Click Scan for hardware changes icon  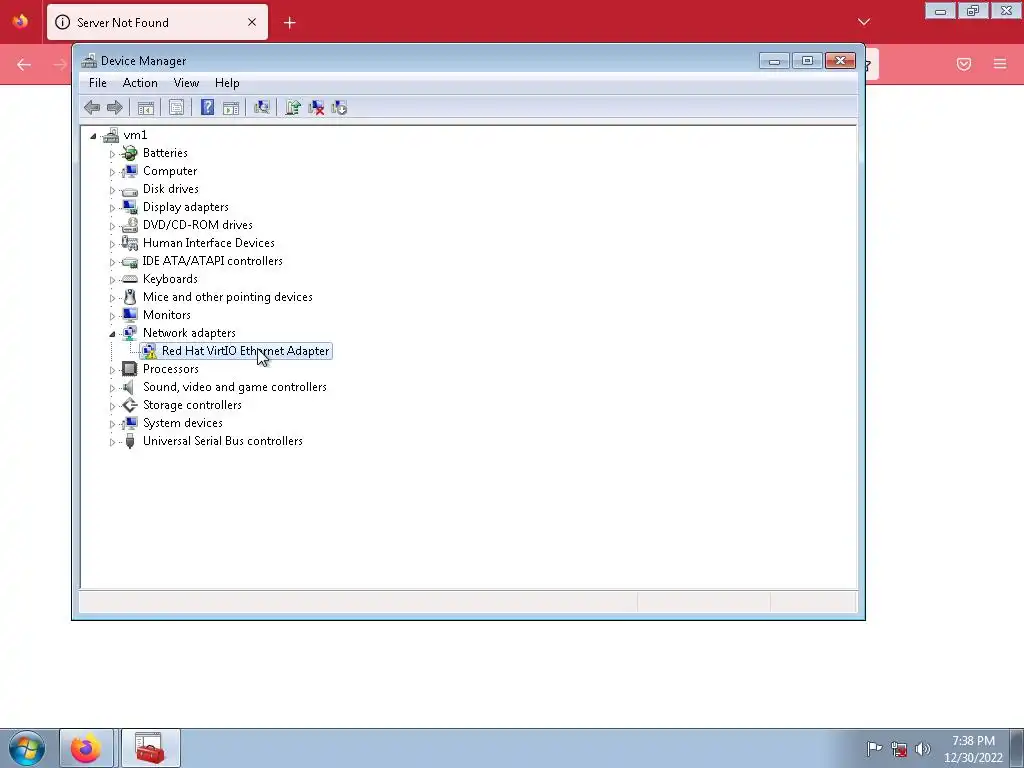point(262,108)
